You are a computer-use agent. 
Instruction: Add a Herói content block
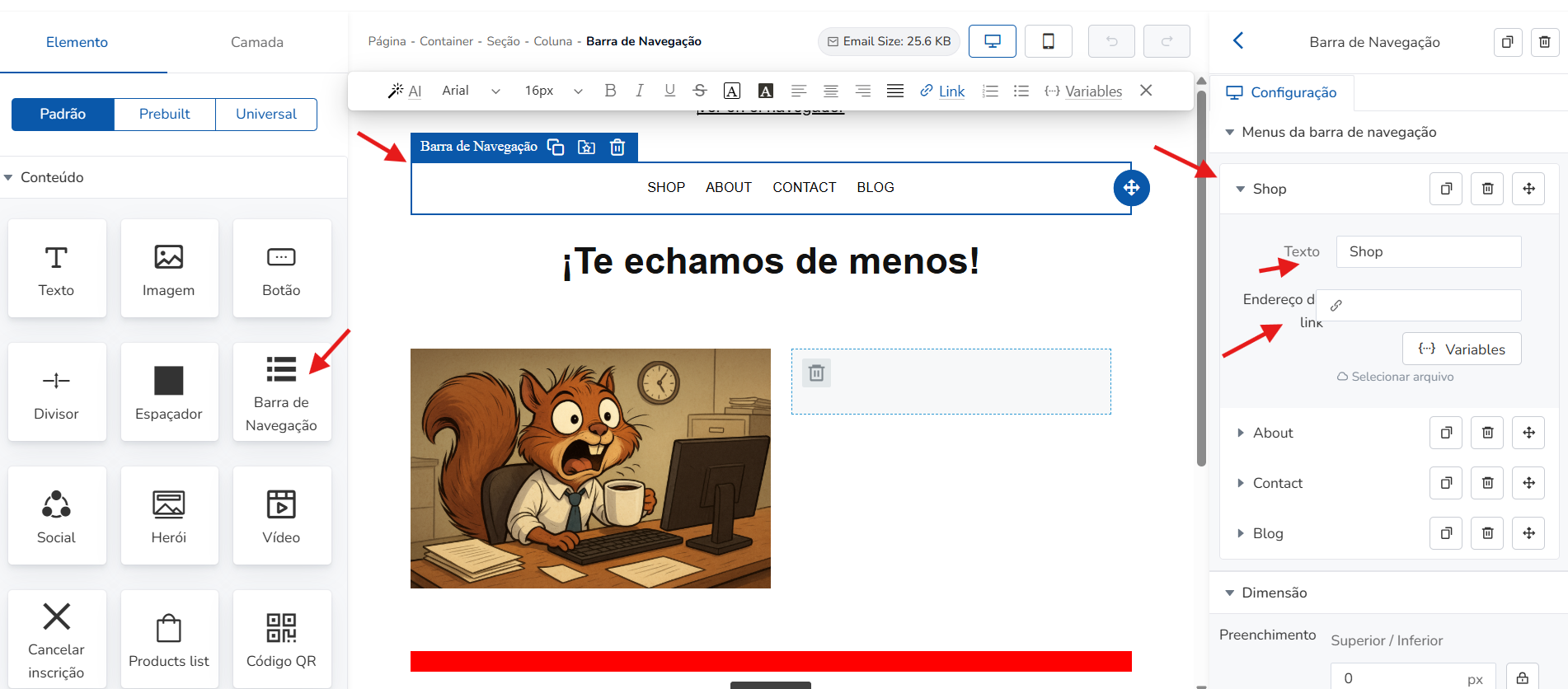(169, 516)
